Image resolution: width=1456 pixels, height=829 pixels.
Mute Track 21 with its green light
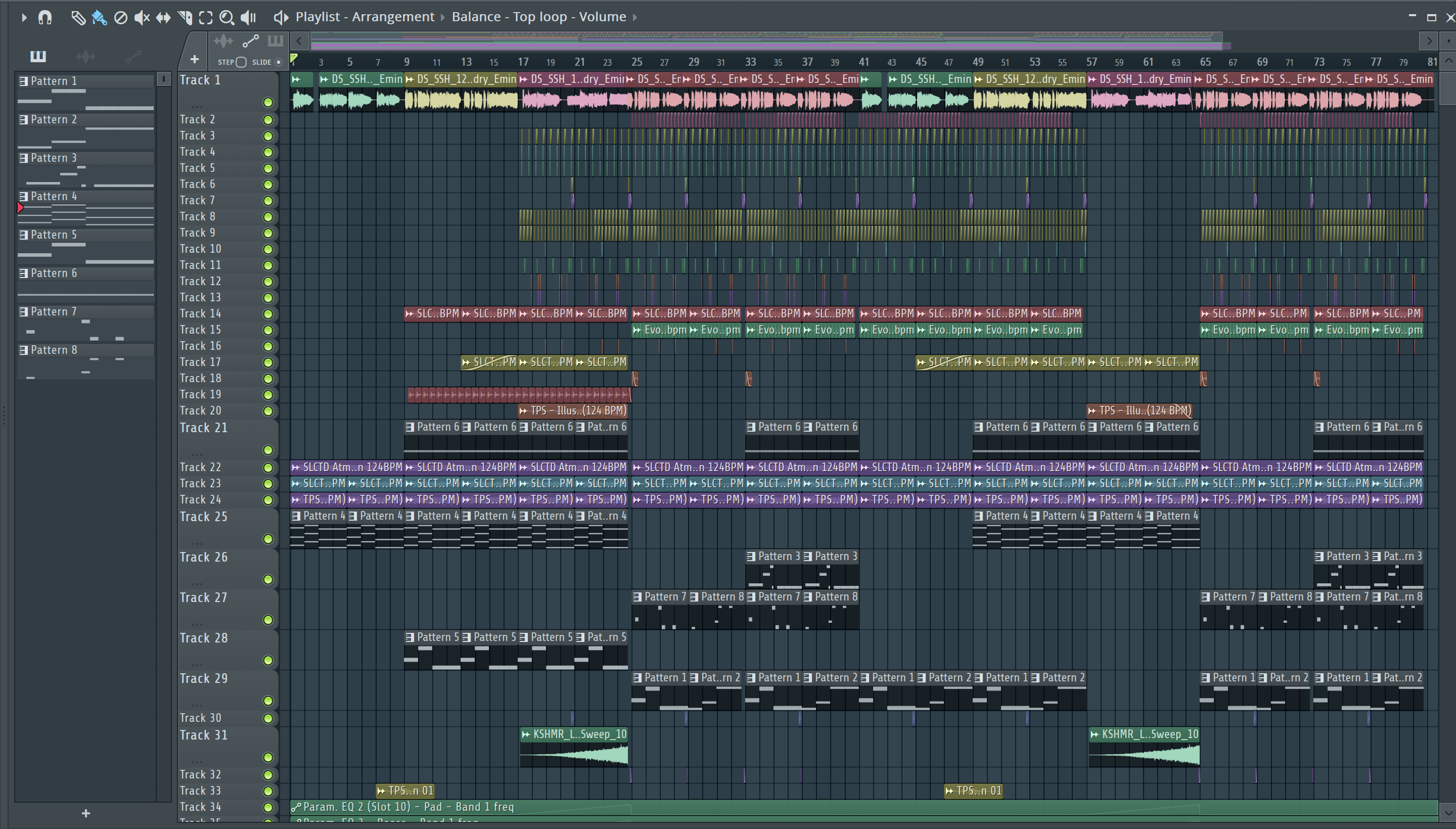pyautogui.click(x=267, y=450)
